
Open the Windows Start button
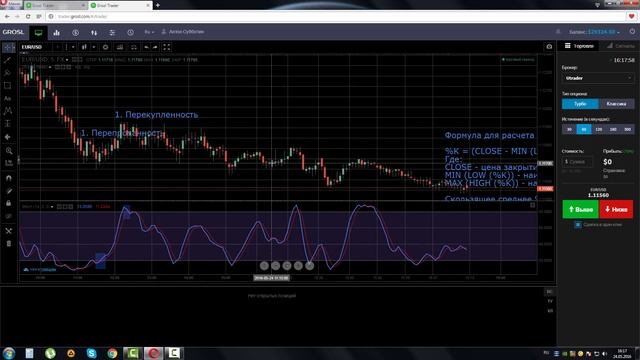coord(9,353)
